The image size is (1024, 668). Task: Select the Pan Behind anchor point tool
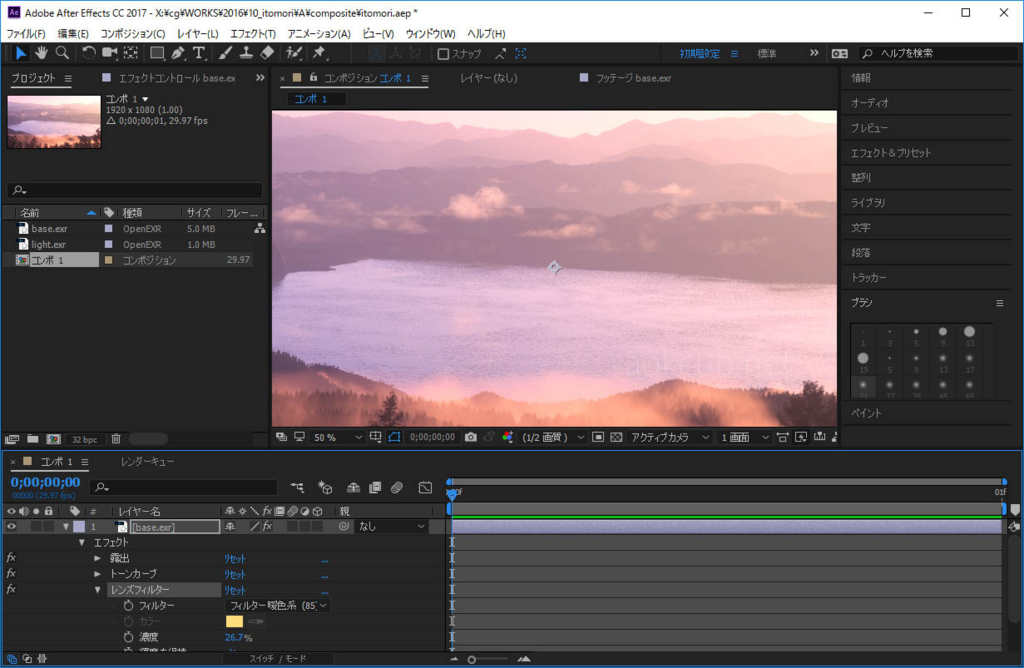click(131, 53)
